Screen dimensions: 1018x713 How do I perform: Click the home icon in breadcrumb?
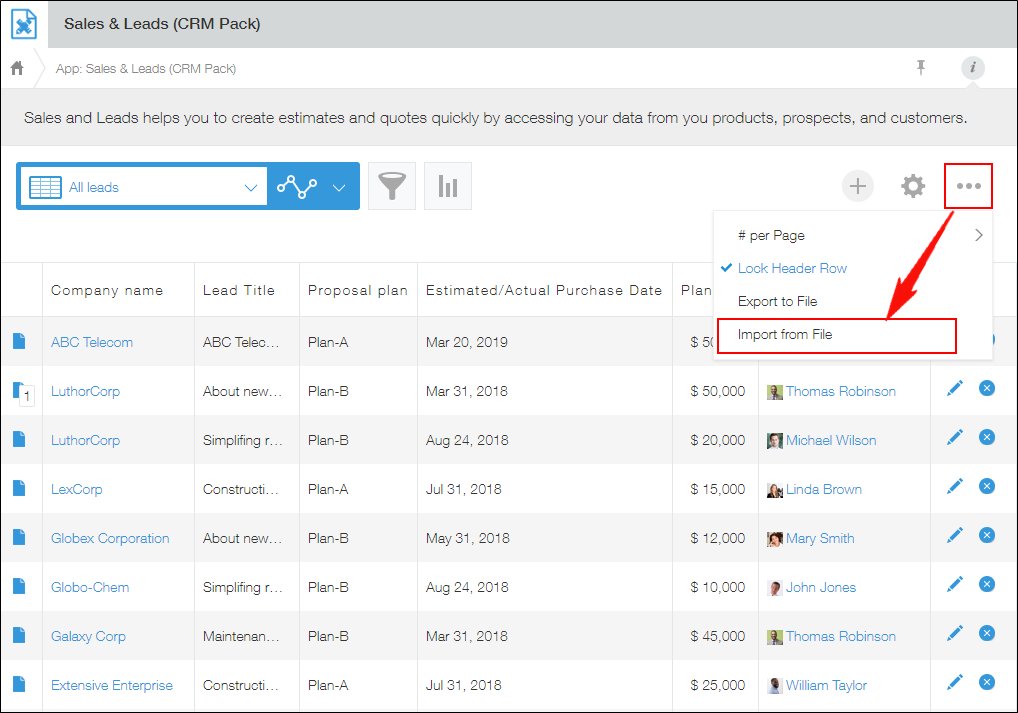click(17, 68)
